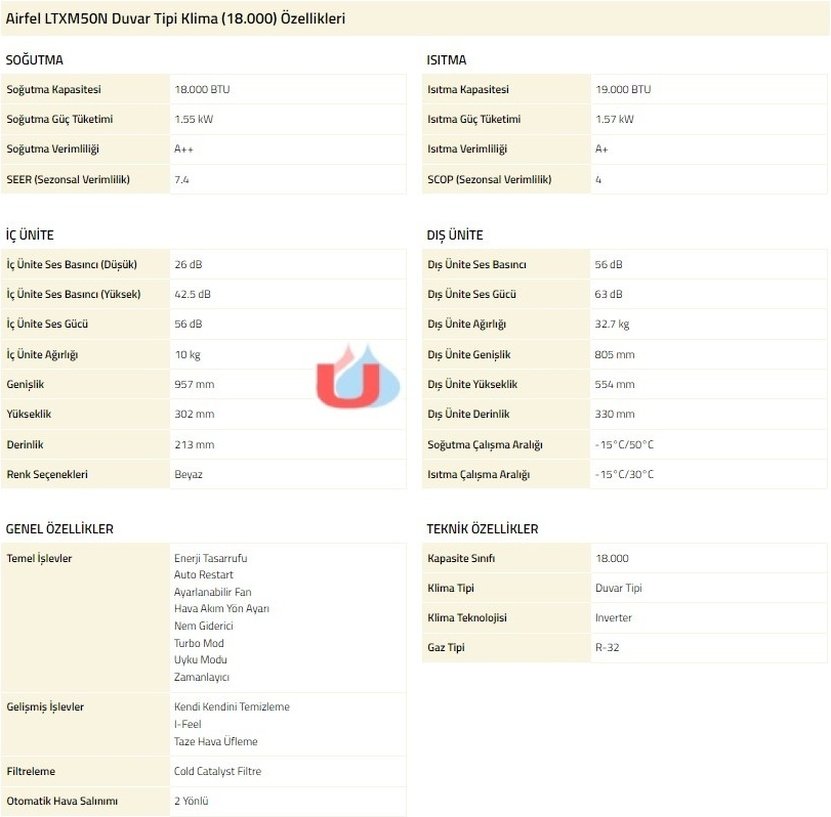This screenshot has height=817, width=831.
Task: Click the 'Isıtma Güç Tüketimi' label
Action: pos(474,119)
